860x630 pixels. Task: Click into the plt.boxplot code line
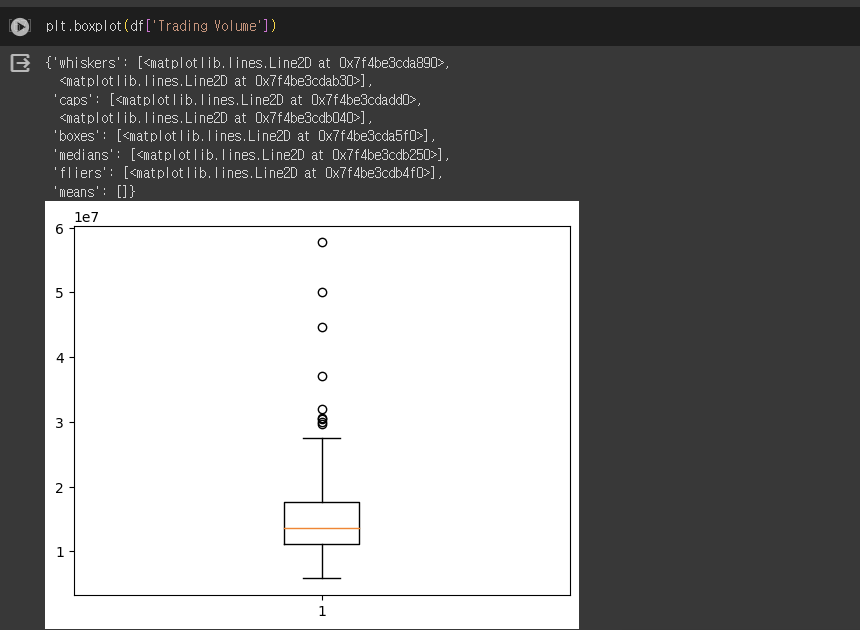click(161, 26)
